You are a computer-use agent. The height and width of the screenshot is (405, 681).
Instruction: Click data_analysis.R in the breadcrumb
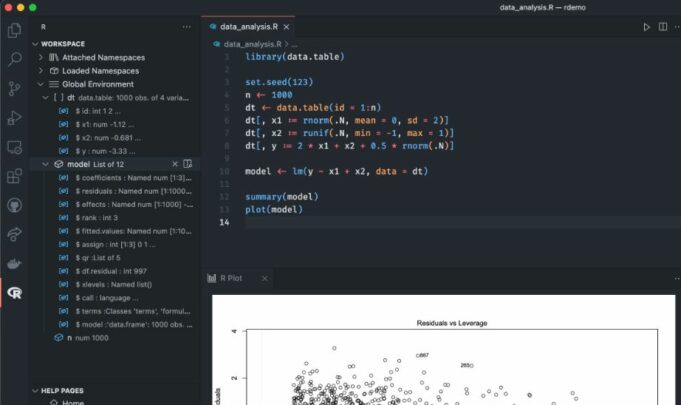pyautogui.click(x=252, y=44)
